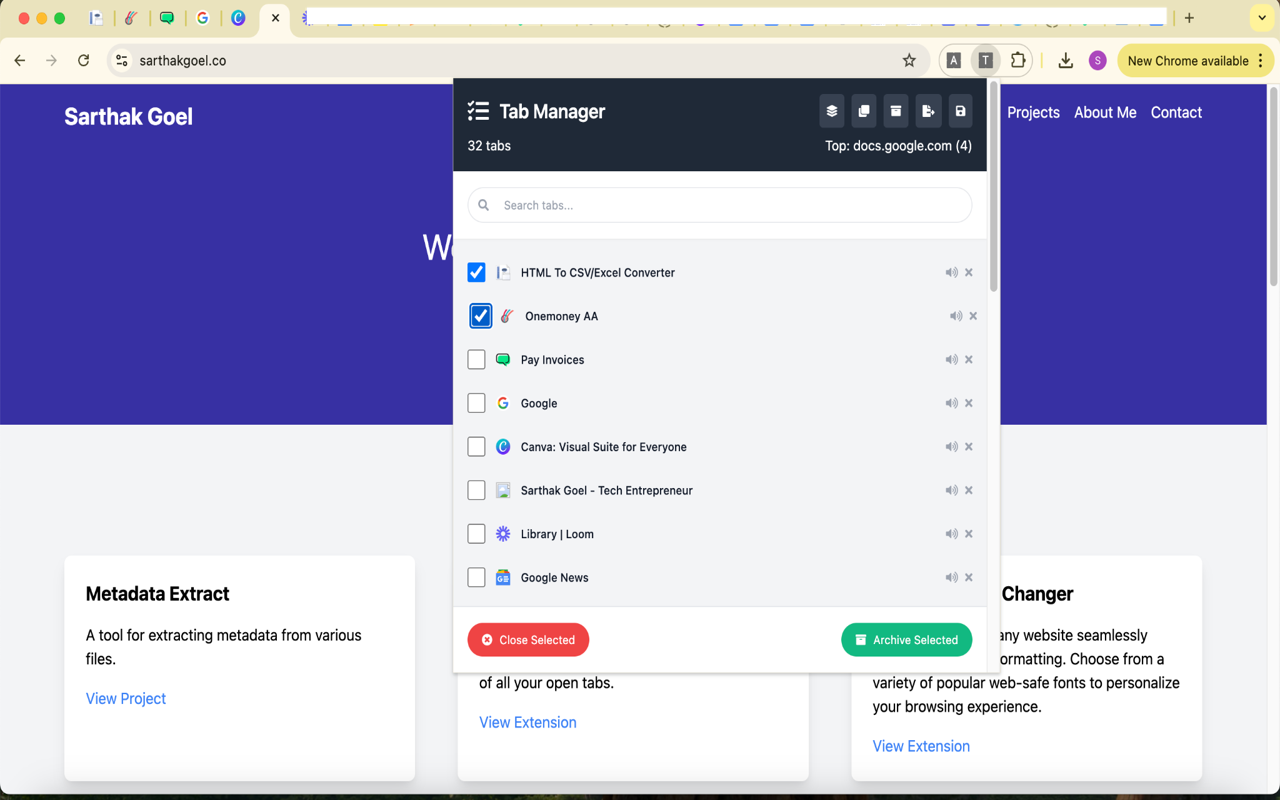
Task: Reload the current page
Action: pyautogui.click(x=84, y=61)
